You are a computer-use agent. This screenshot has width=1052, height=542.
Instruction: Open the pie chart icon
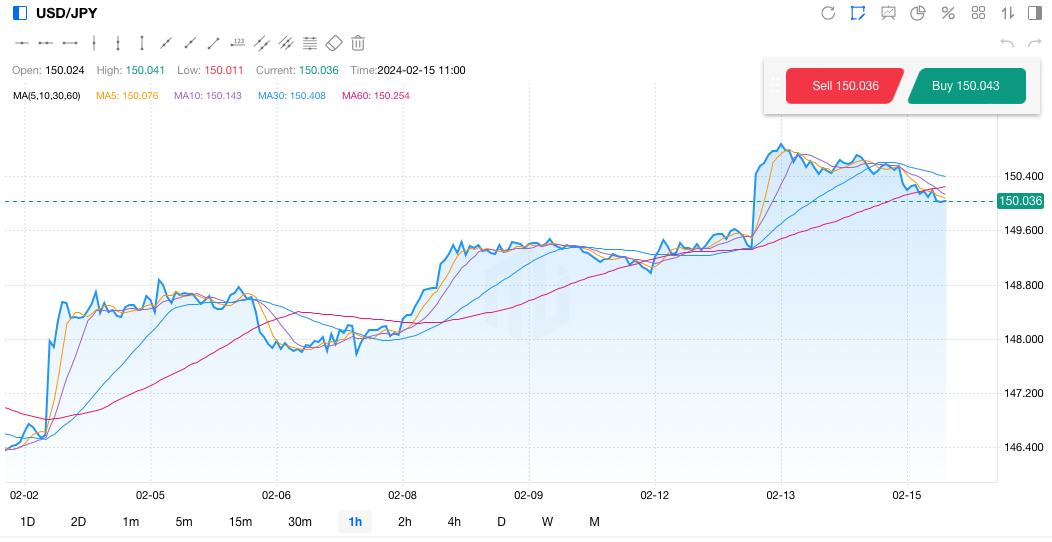point(918,13)
